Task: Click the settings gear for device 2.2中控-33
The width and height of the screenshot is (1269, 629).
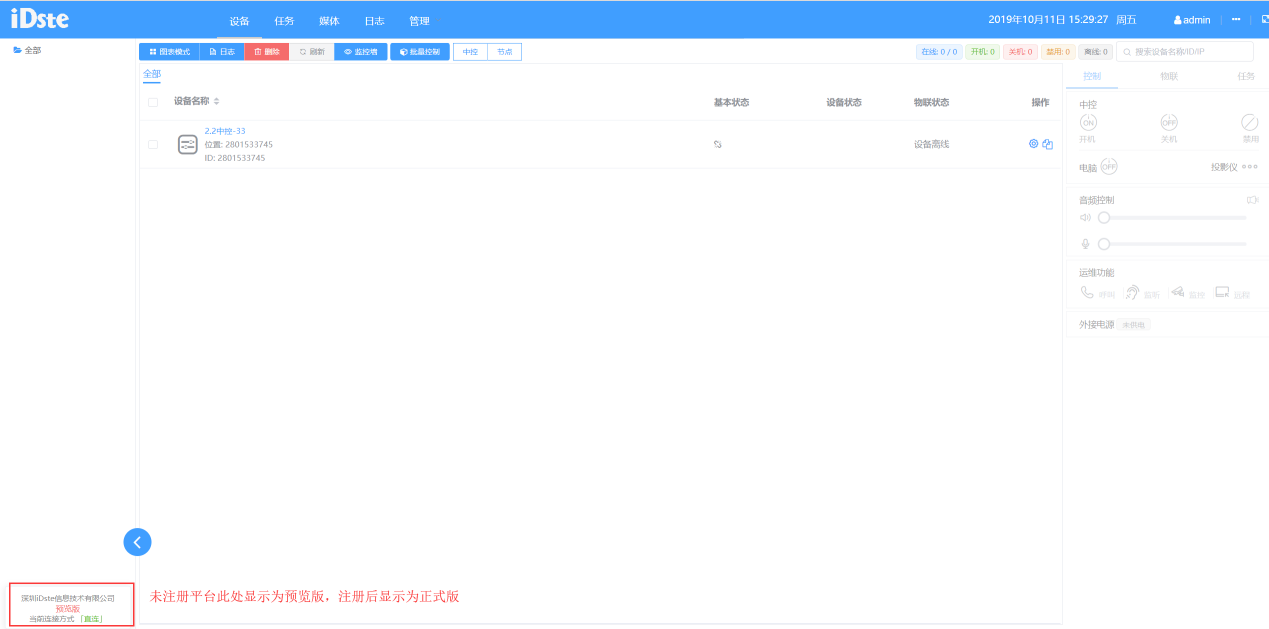Action: click(1034, 144)
